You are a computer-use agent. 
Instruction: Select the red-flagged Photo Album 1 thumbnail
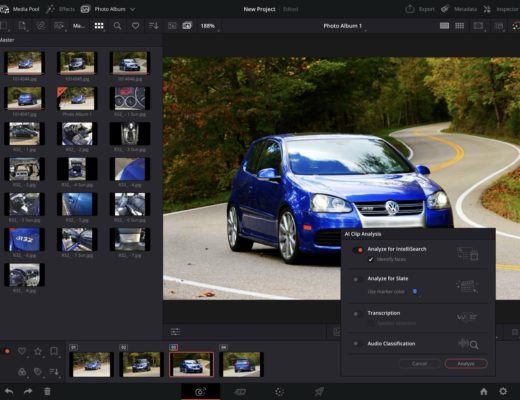click(x=77, y=98)
